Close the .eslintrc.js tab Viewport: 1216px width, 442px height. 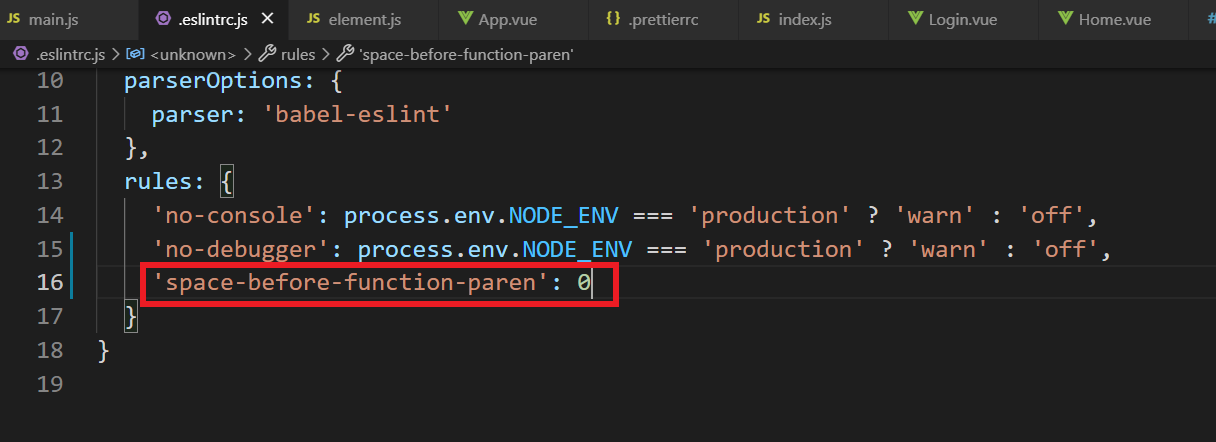pos(267,20)
